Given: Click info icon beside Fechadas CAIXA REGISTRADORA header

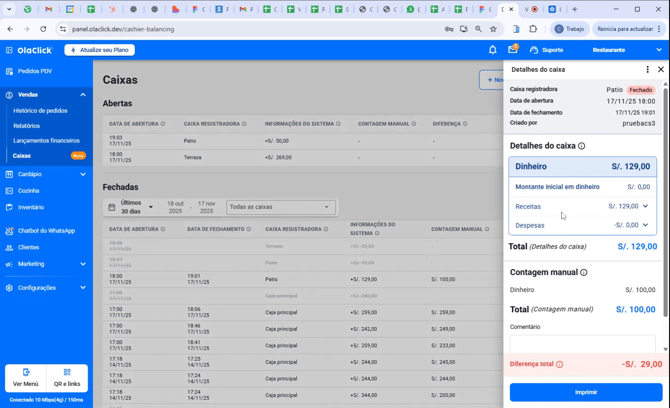Looking at the screenshot, I should click(x=326, y=229).
